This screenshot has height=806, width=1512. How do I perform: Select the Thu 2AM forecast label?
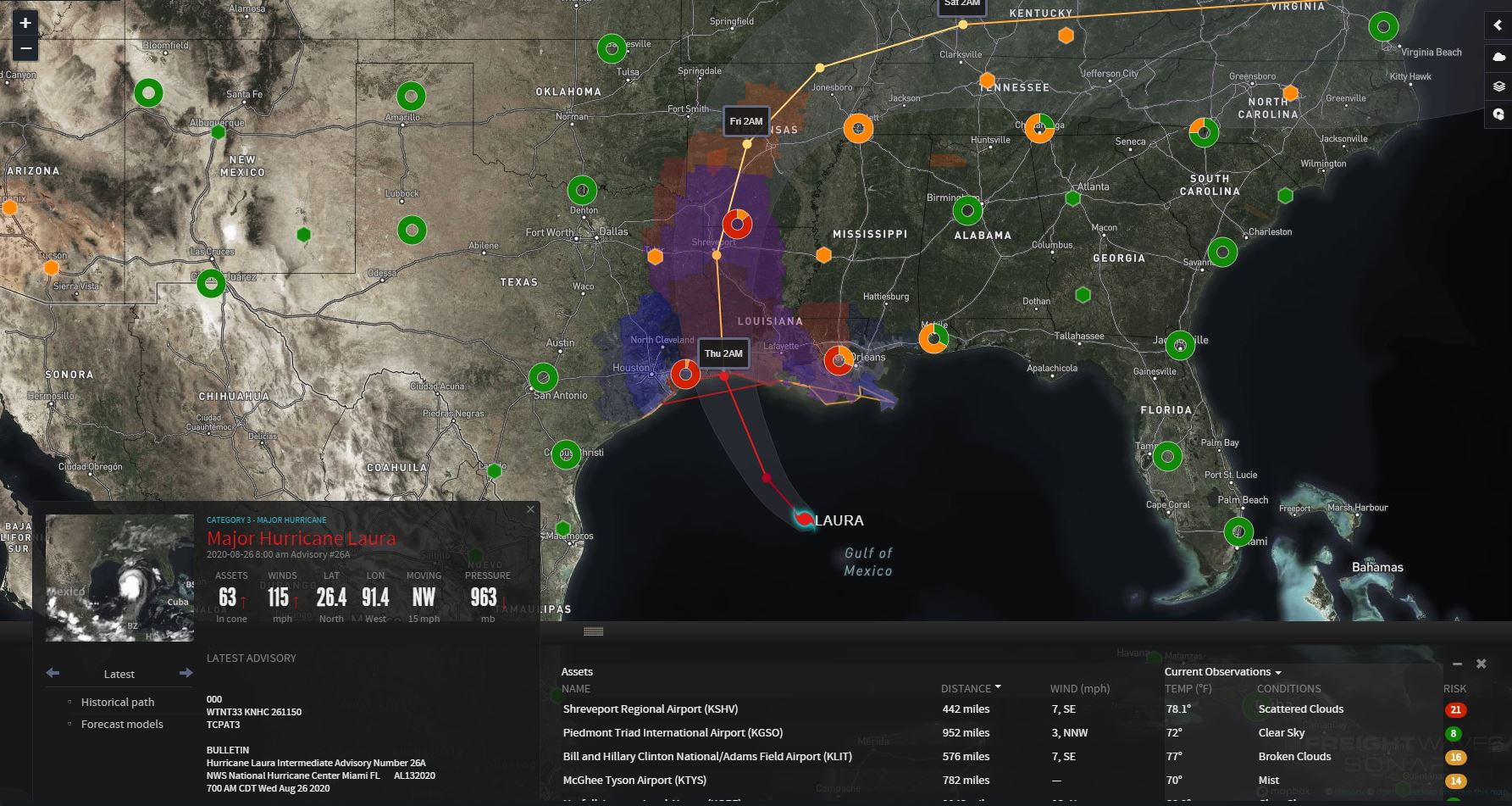pyautogui.click(x=723, y=353)
